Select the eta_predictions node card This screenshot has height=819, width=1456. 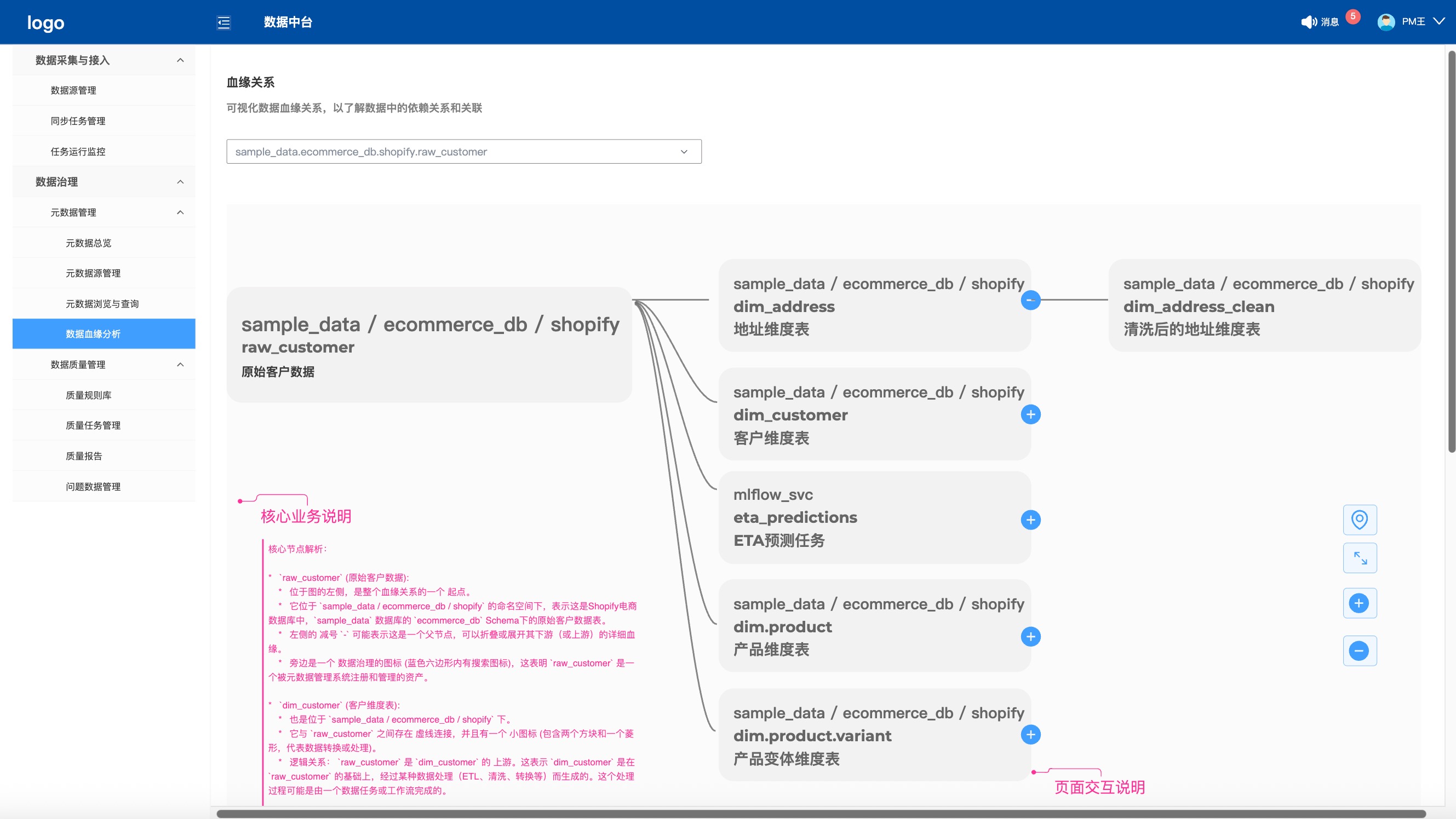875,517
